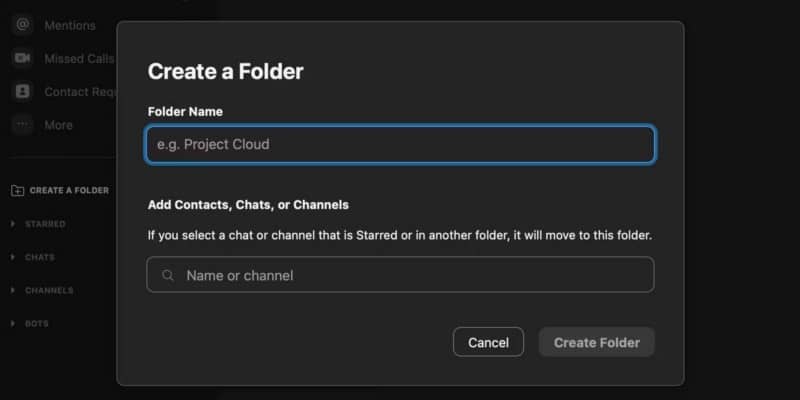
Task: Open the Mentions sidebar item
Action: 69,25
